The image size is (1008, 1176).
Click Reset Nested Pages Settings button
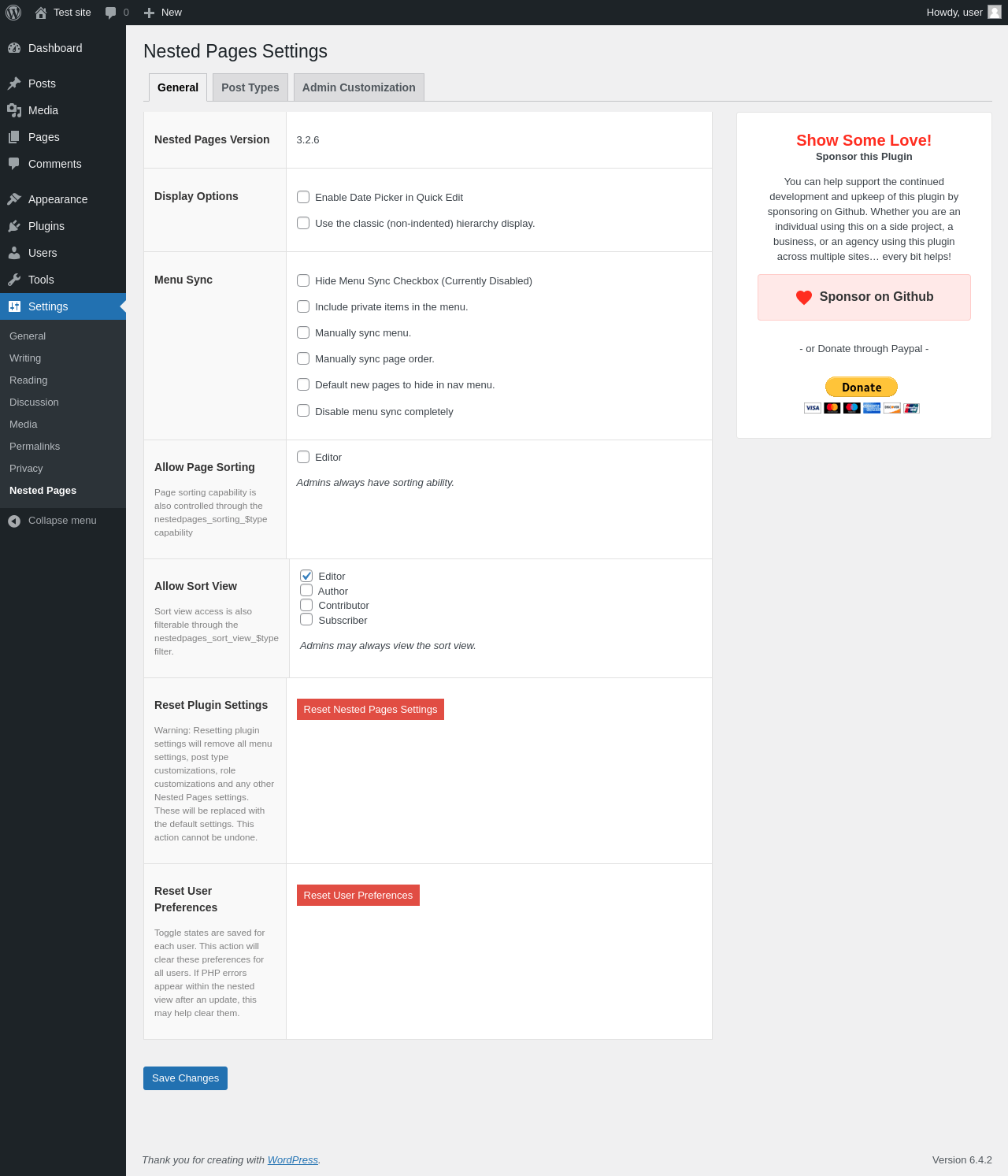[370, 709]
